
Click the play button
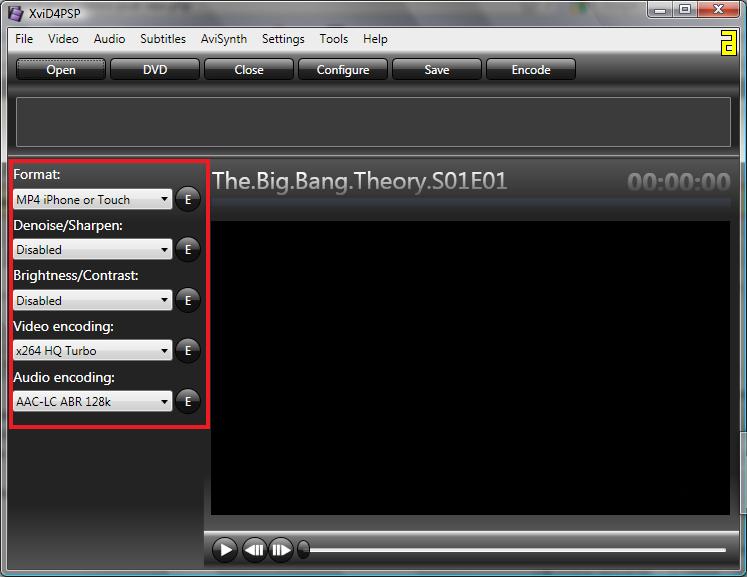[x=225, y=550]
